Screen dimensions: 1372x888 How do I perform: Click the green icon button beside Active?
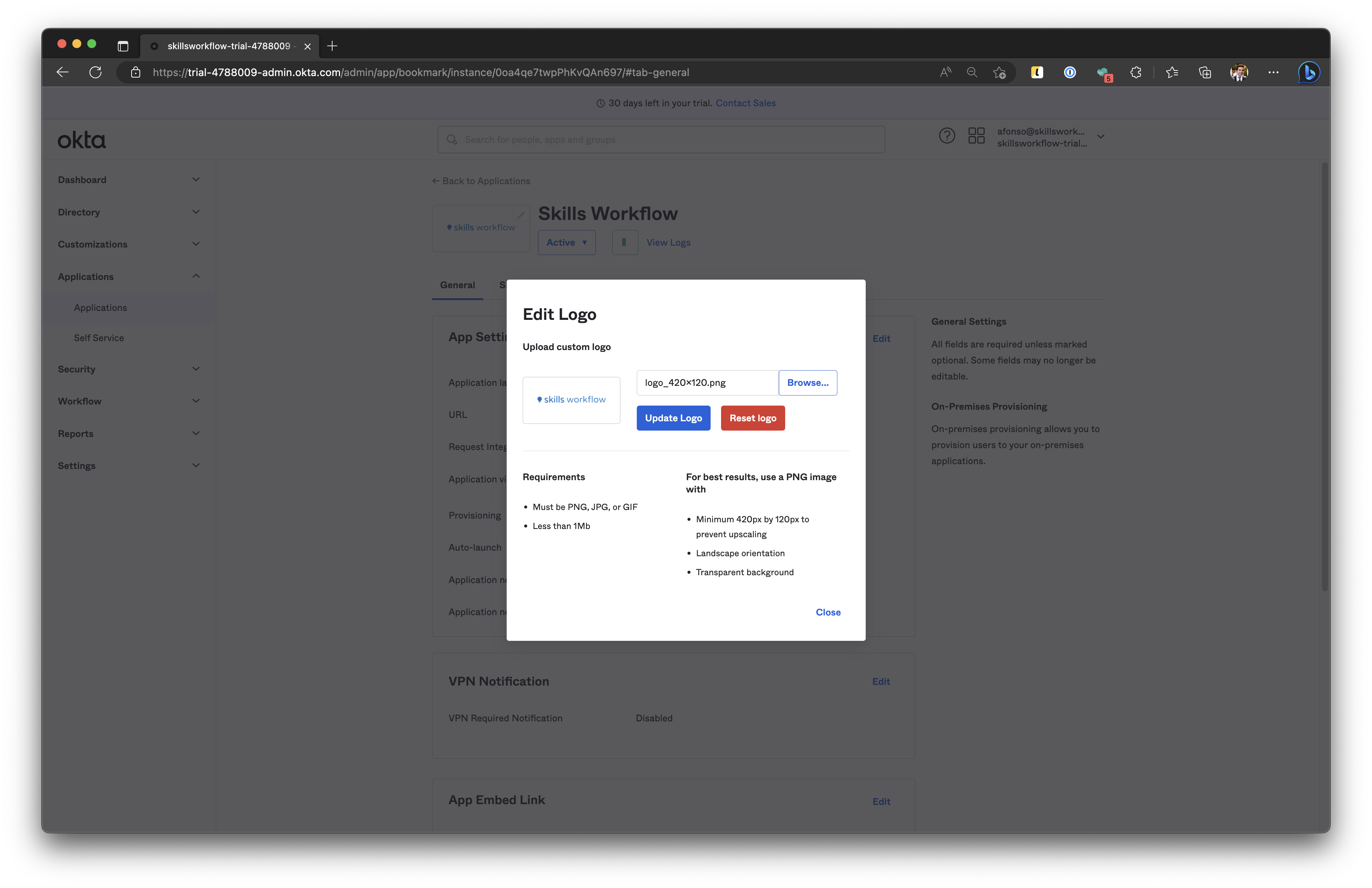click(624, 243)
